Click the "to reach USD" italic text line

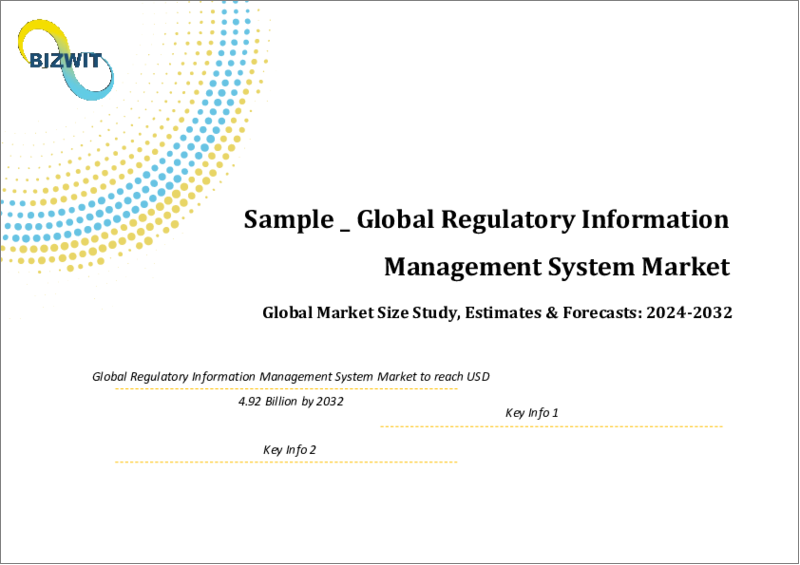(455, 376)
